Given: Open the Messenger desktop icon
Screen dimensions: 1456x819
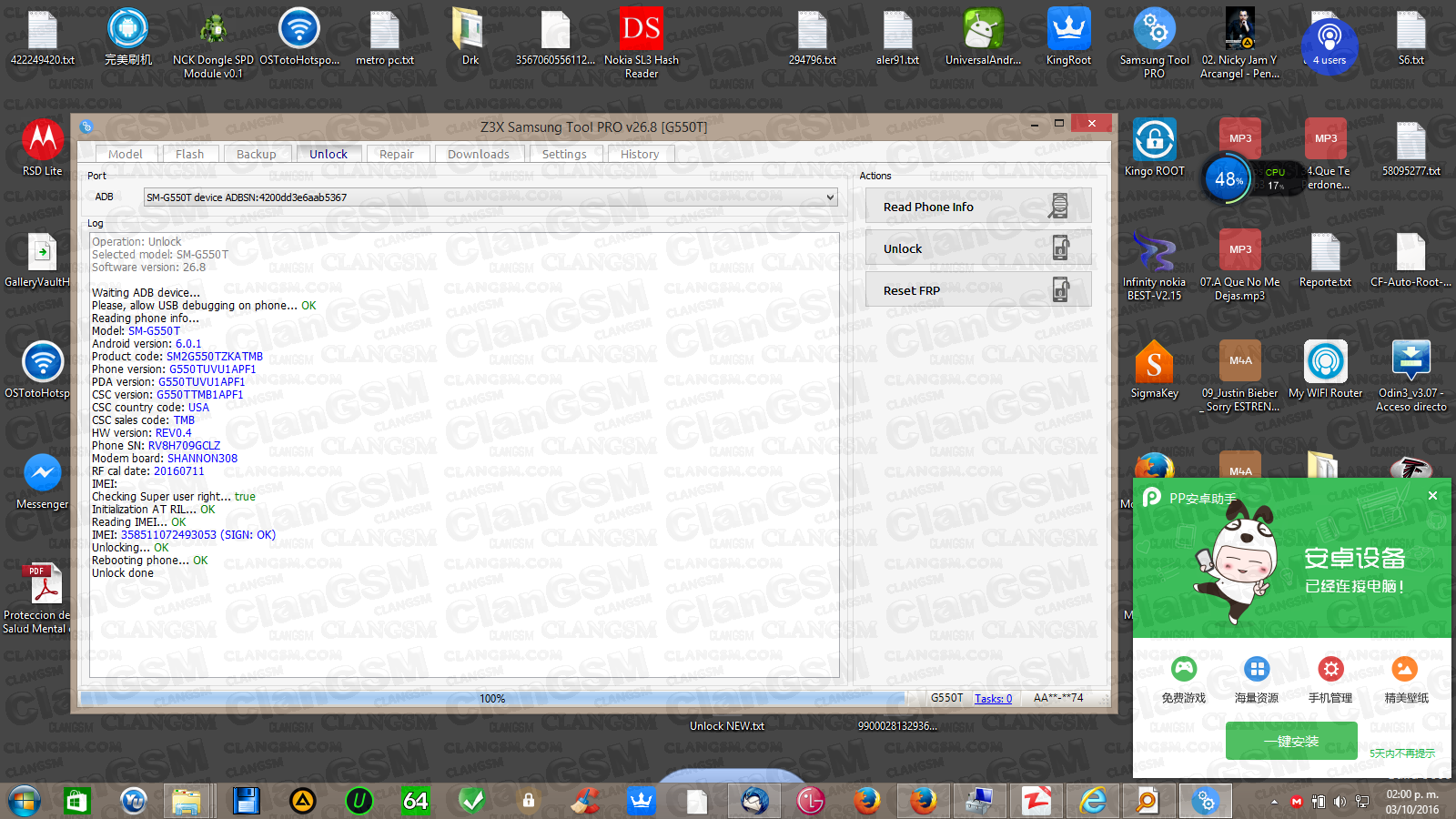Looking at the screenshot, I should pyautogui.click(x=42, y=481).
